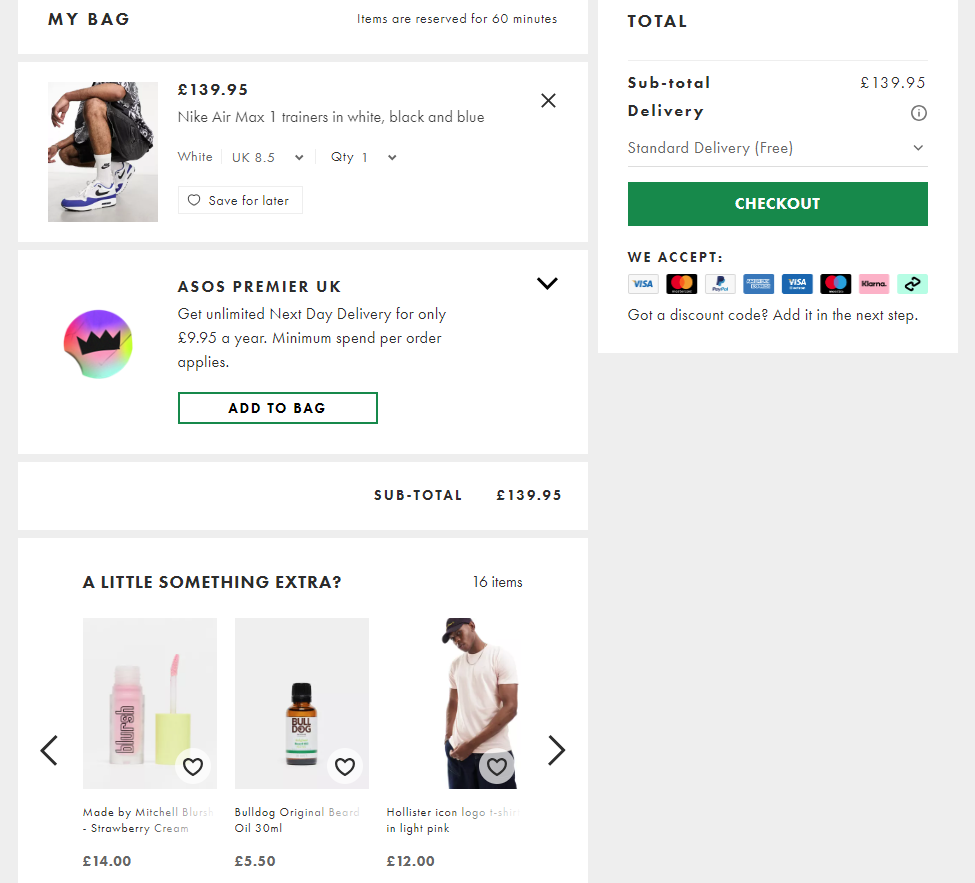The image size is (975, 883).
Task: Click the Klarna payment icon
Action: (873, 284)
